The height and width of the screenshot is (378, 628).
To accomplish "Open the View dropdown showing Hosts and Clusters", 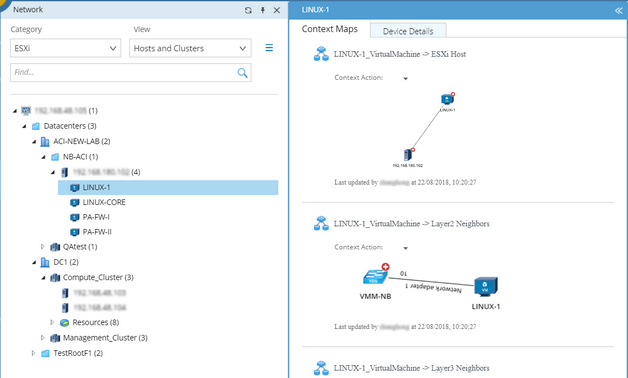I will pos(190,48).
